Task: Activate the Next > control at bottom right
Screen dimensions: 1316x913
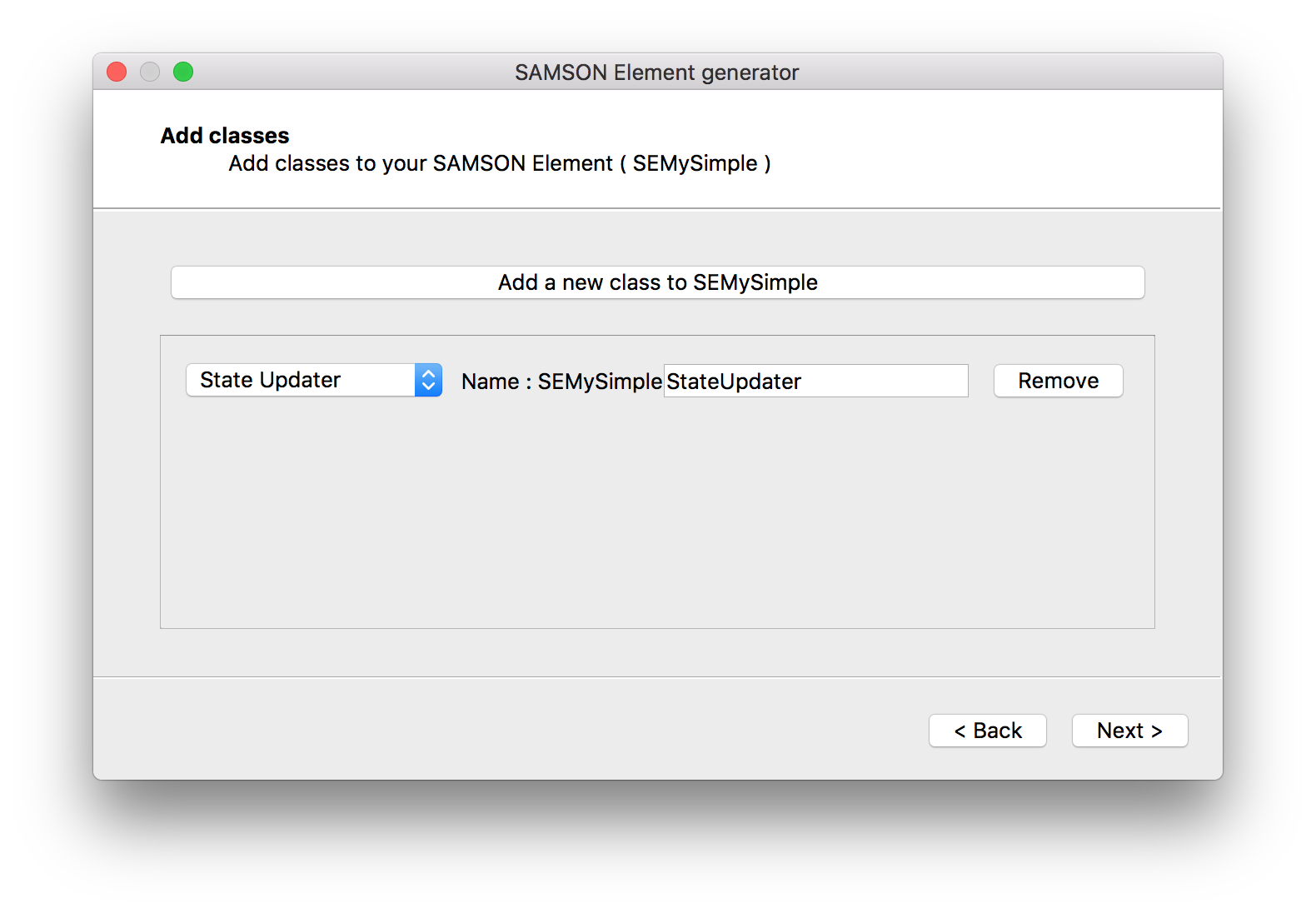Action: tap(1129, 731)
